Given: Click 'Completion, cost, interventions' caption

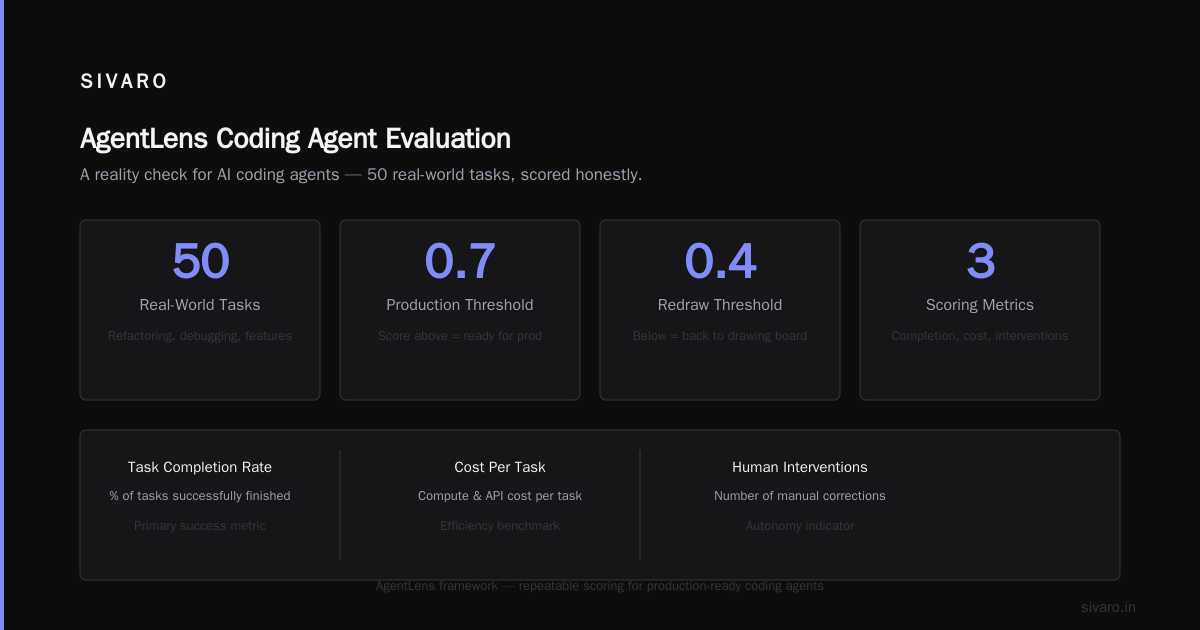Looking at the screenshot, I should tap(980, 336).
